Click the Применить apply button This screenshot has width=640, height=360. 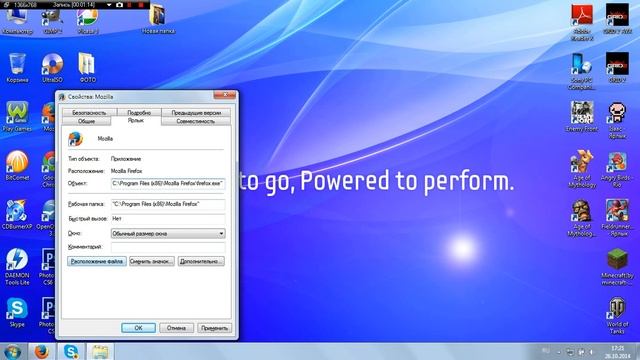(214, 328)
